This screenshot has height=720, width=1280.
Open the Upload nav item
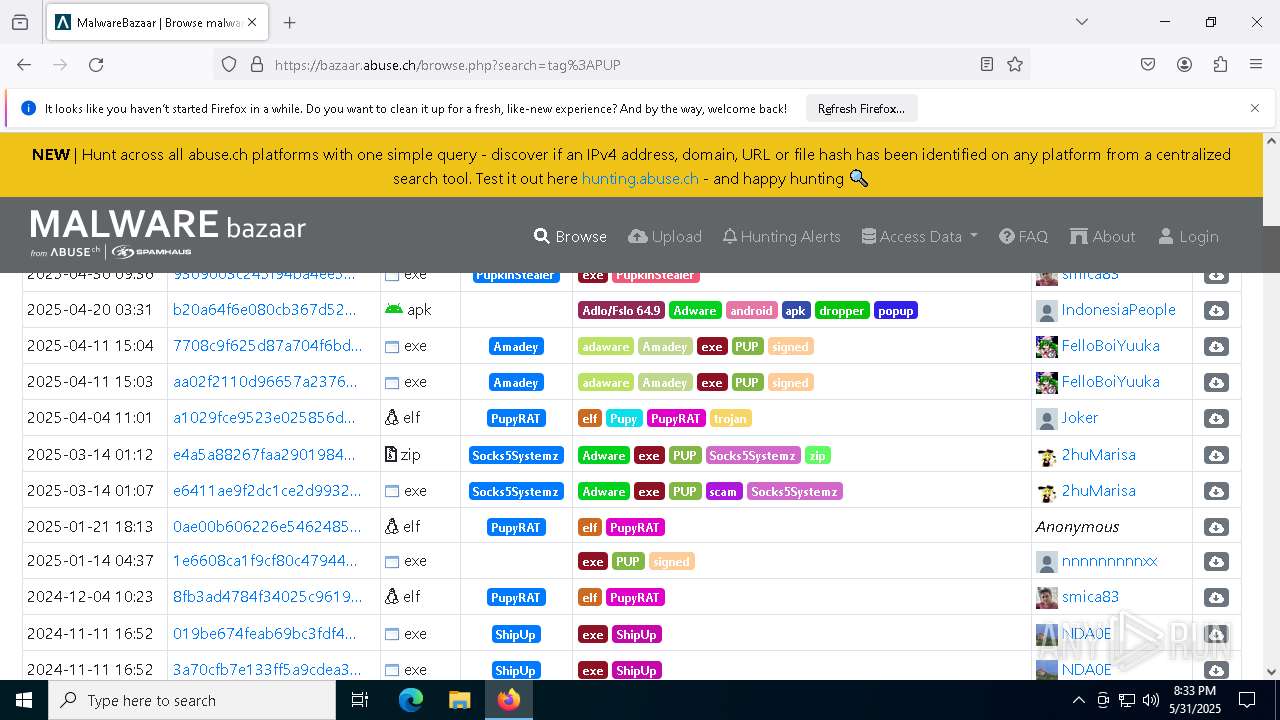click(665, 236)
